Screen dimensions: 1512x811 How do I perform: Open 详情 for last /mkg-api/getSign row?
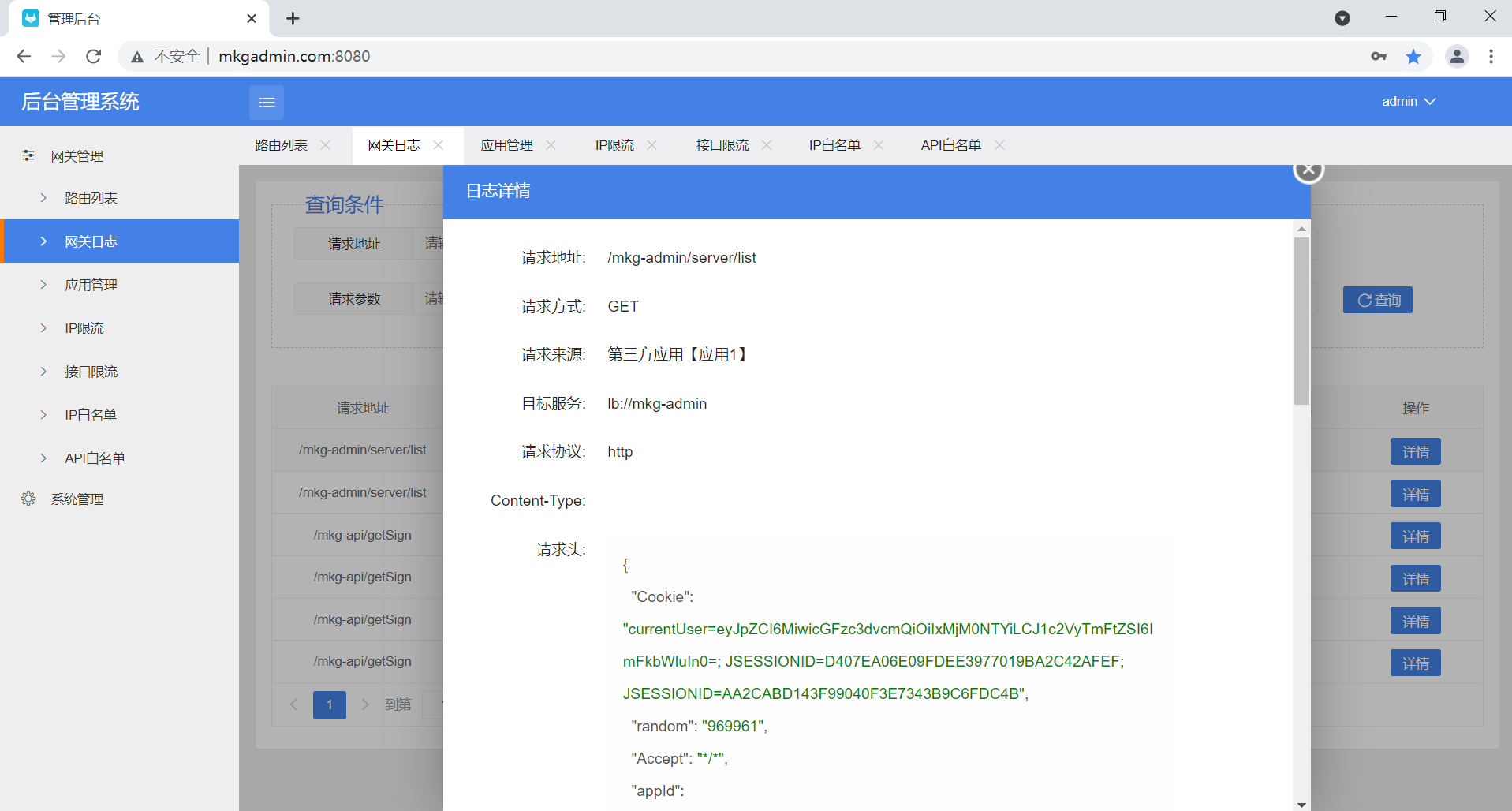tap(1416, 663)
